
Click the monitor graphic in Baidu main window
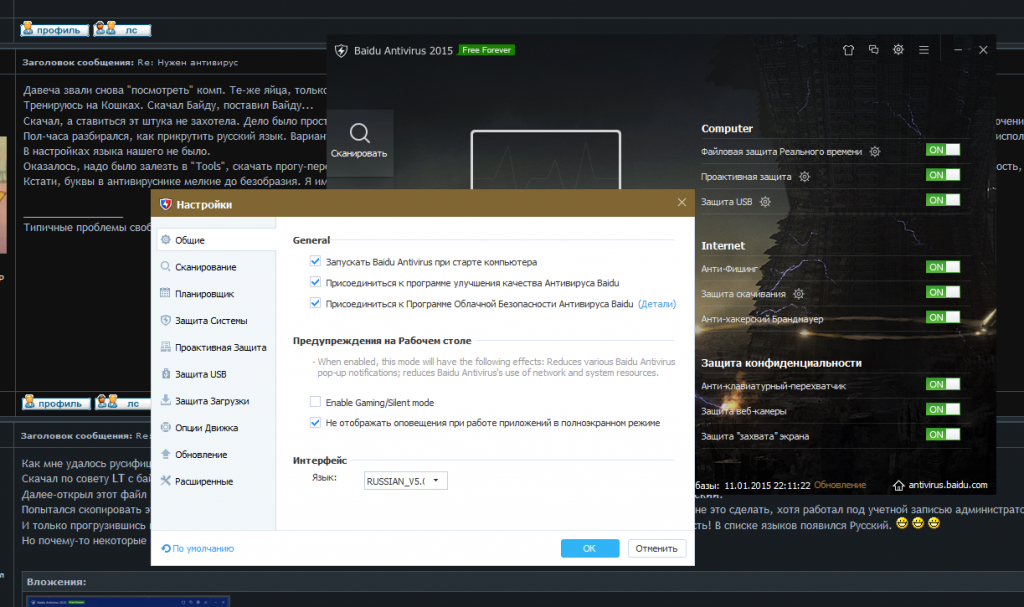pyautogui.click(x=546, y=161)
